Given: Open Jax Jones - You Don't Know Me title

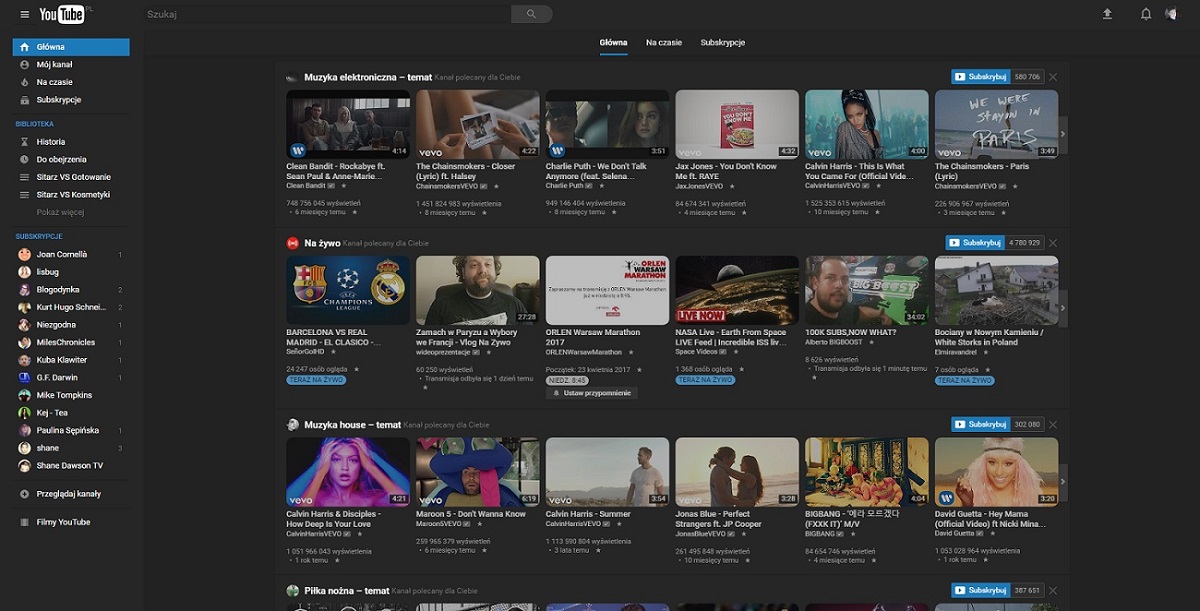Looking at the screenshot, I should (726, 171).
